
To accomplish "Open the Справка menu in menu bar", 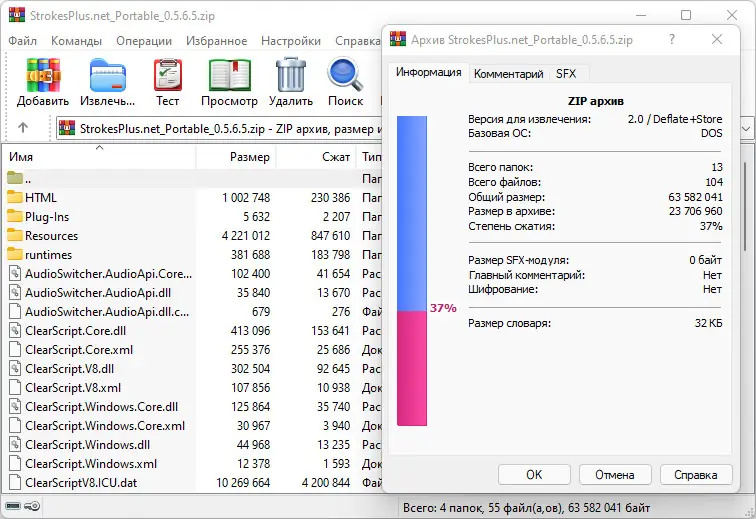I will [x=358, y=41].
